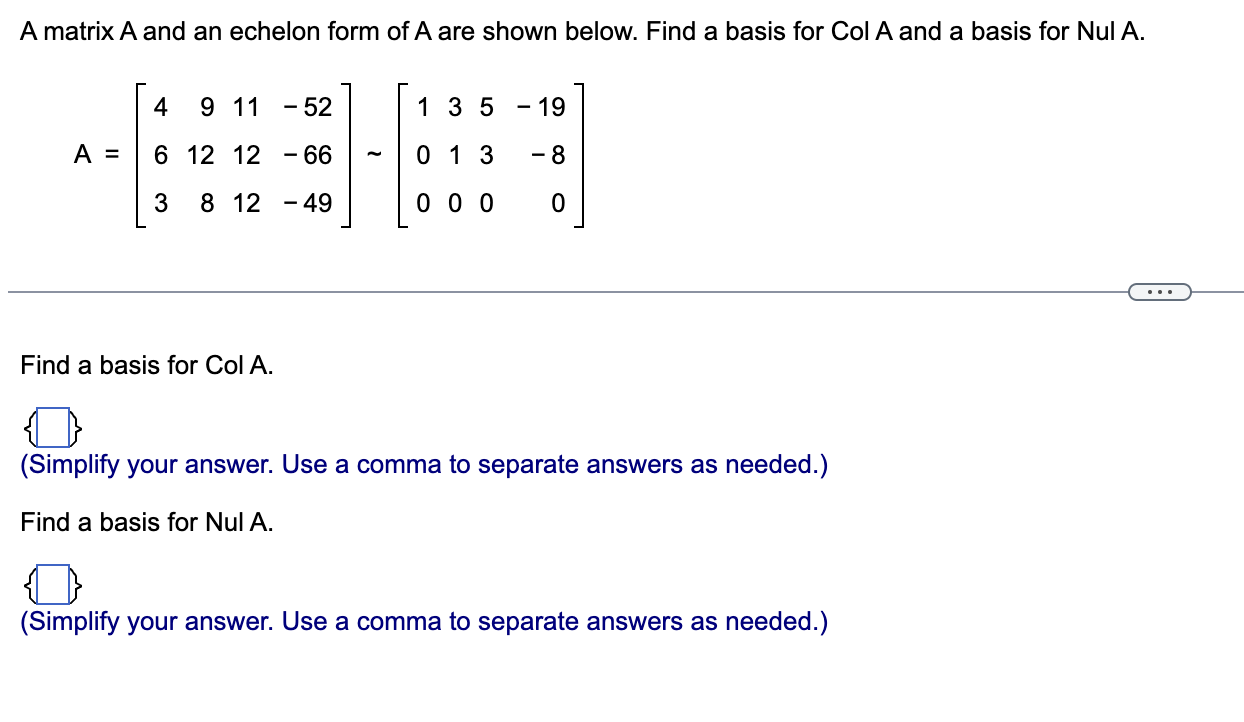The height and width of the screenshot is (722, 1244).
Task: Click the left brace of the second answer set
Action: [x=30, y=585]
